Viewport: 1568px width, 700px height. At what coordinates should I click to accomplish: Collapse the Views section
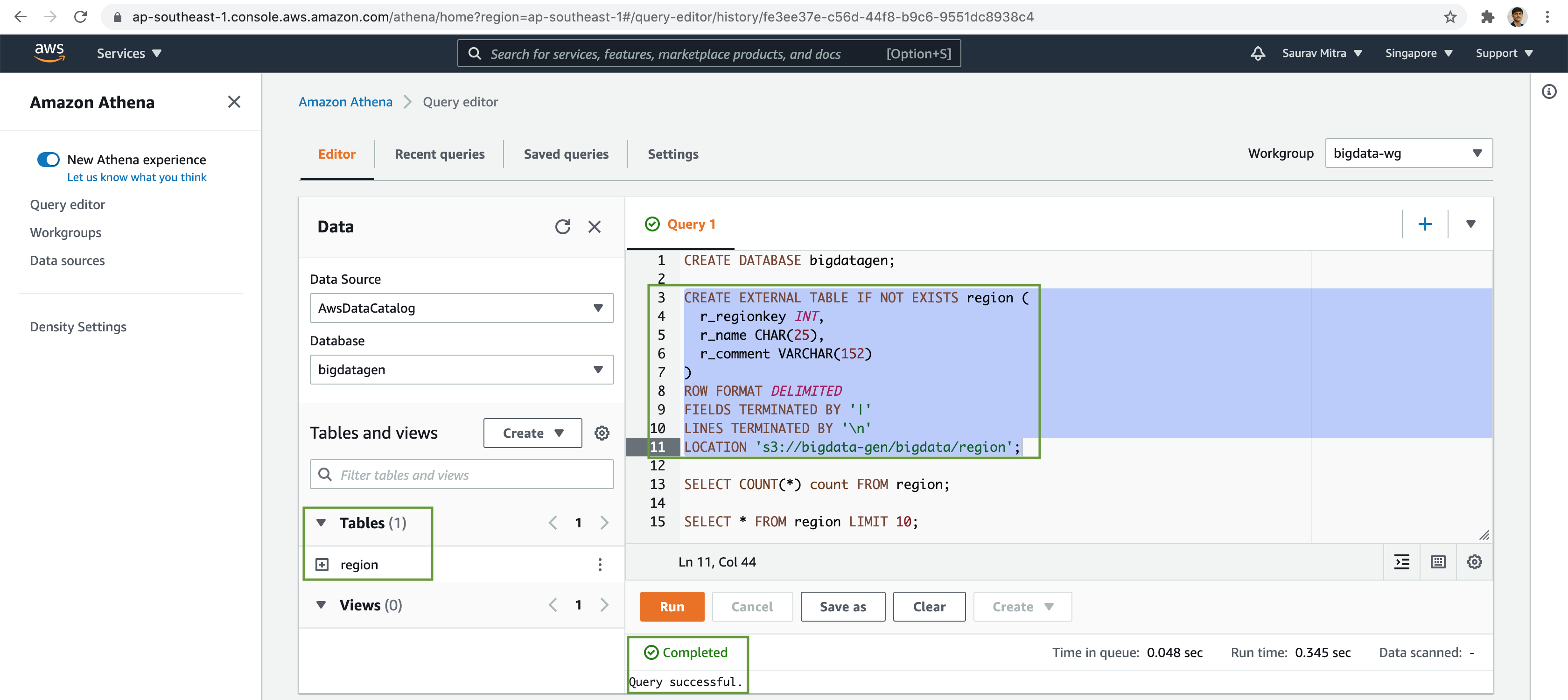pyautogui.click(x=321, y=605)
